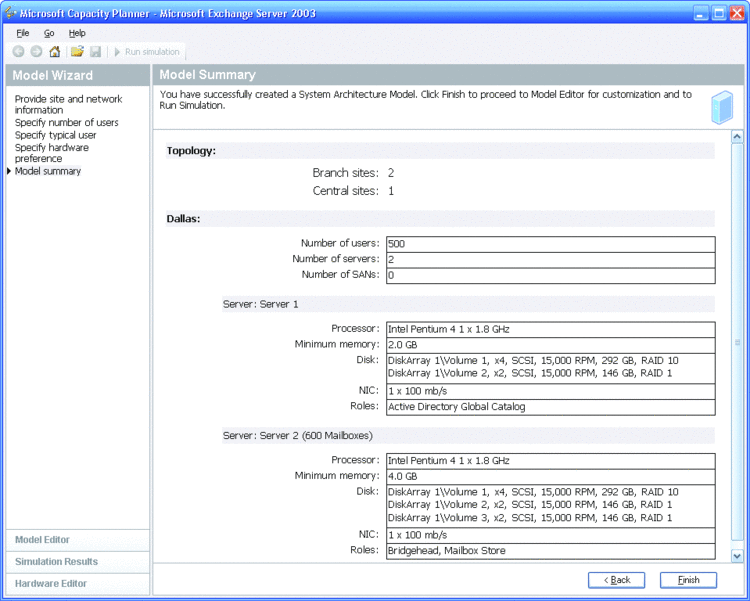Open the Help menu

77,33
